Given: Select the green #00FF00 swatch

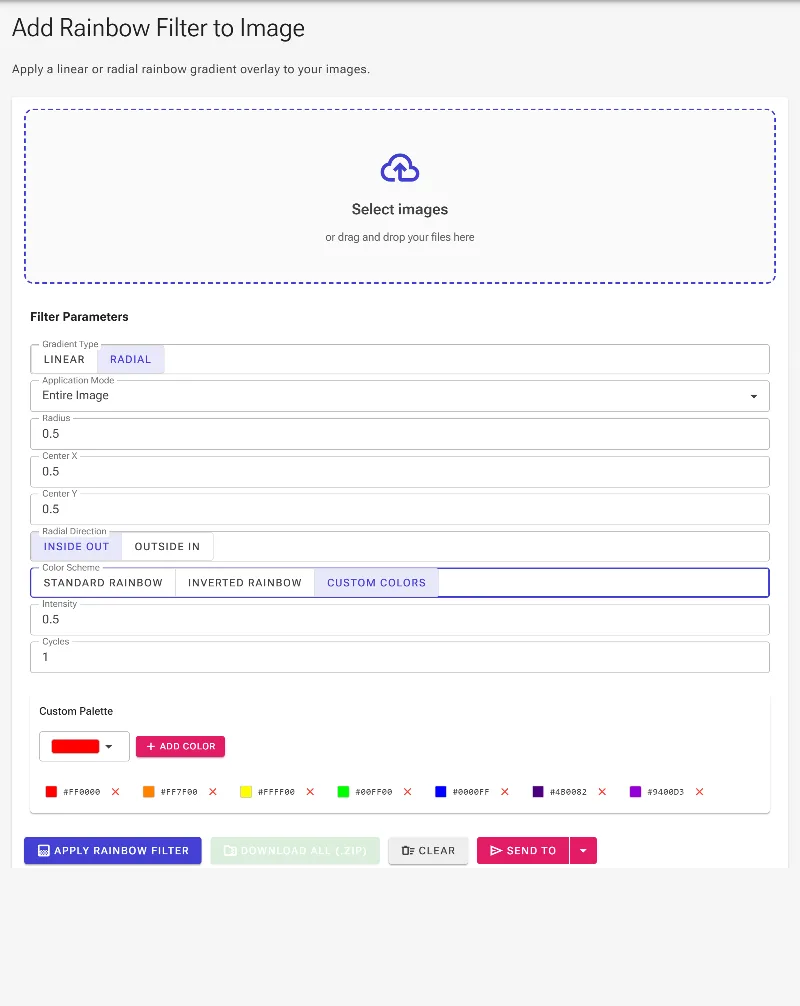Looking at the screenshot, I should pyautogui.click(x=343, y=792).
